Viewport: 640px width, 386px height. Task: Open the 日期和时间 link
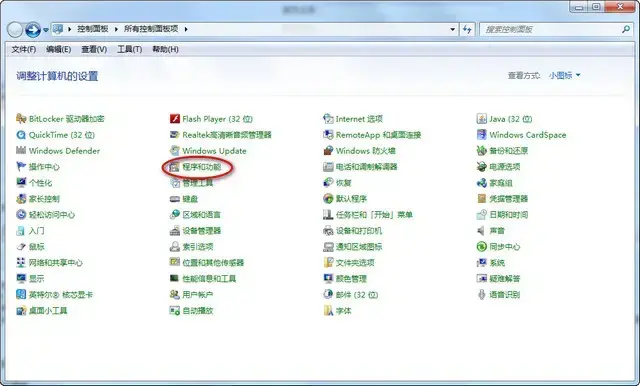[509, 215]
